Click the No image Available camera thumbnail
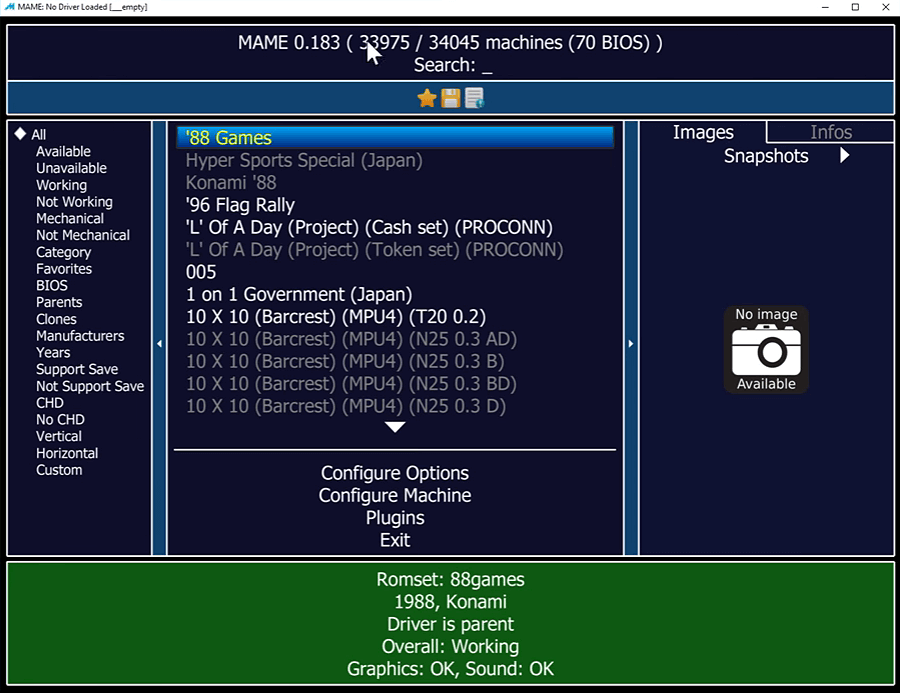The image size is (900, 693). [766, 350]
